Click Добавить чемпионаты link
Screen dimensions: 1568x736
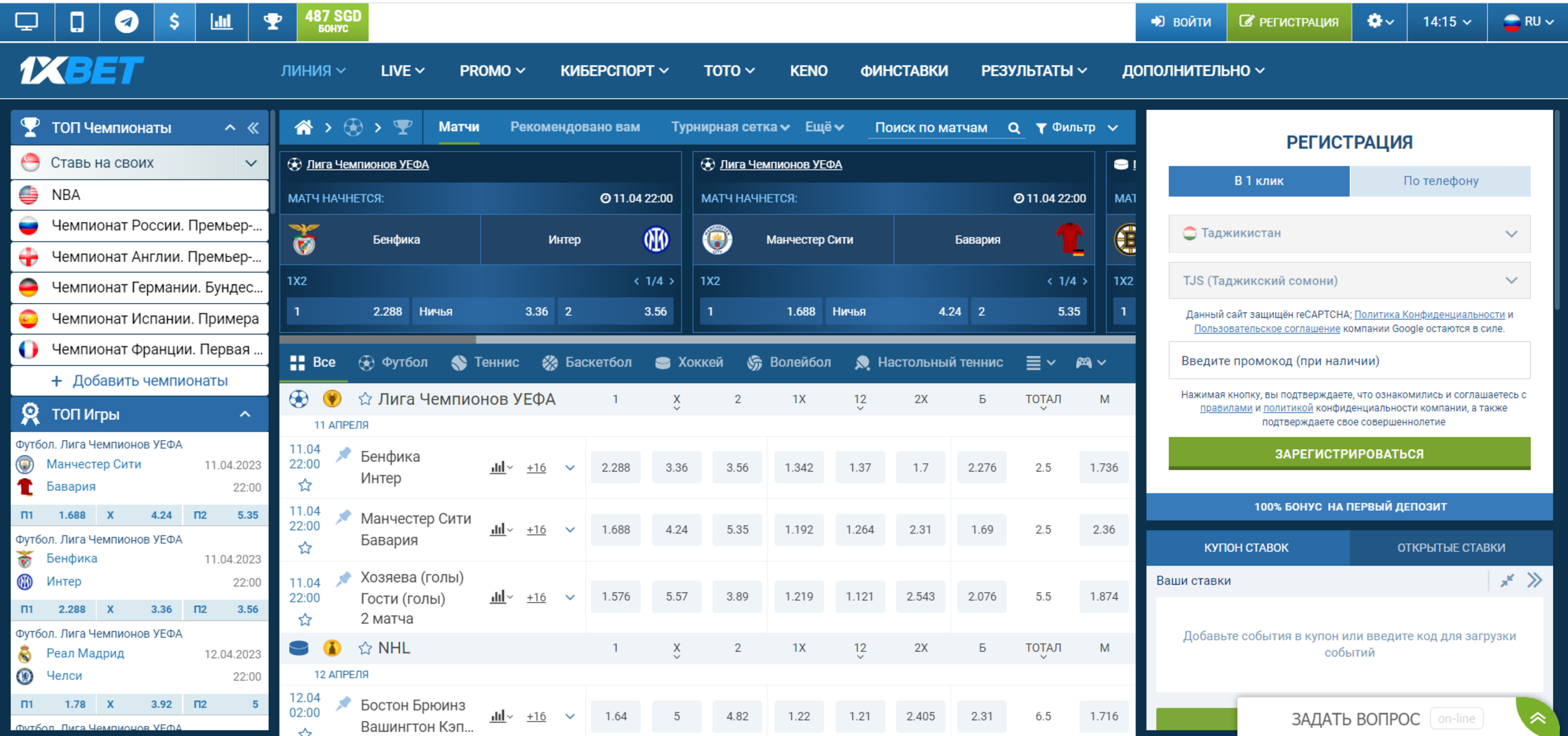(x=139, y=381)
